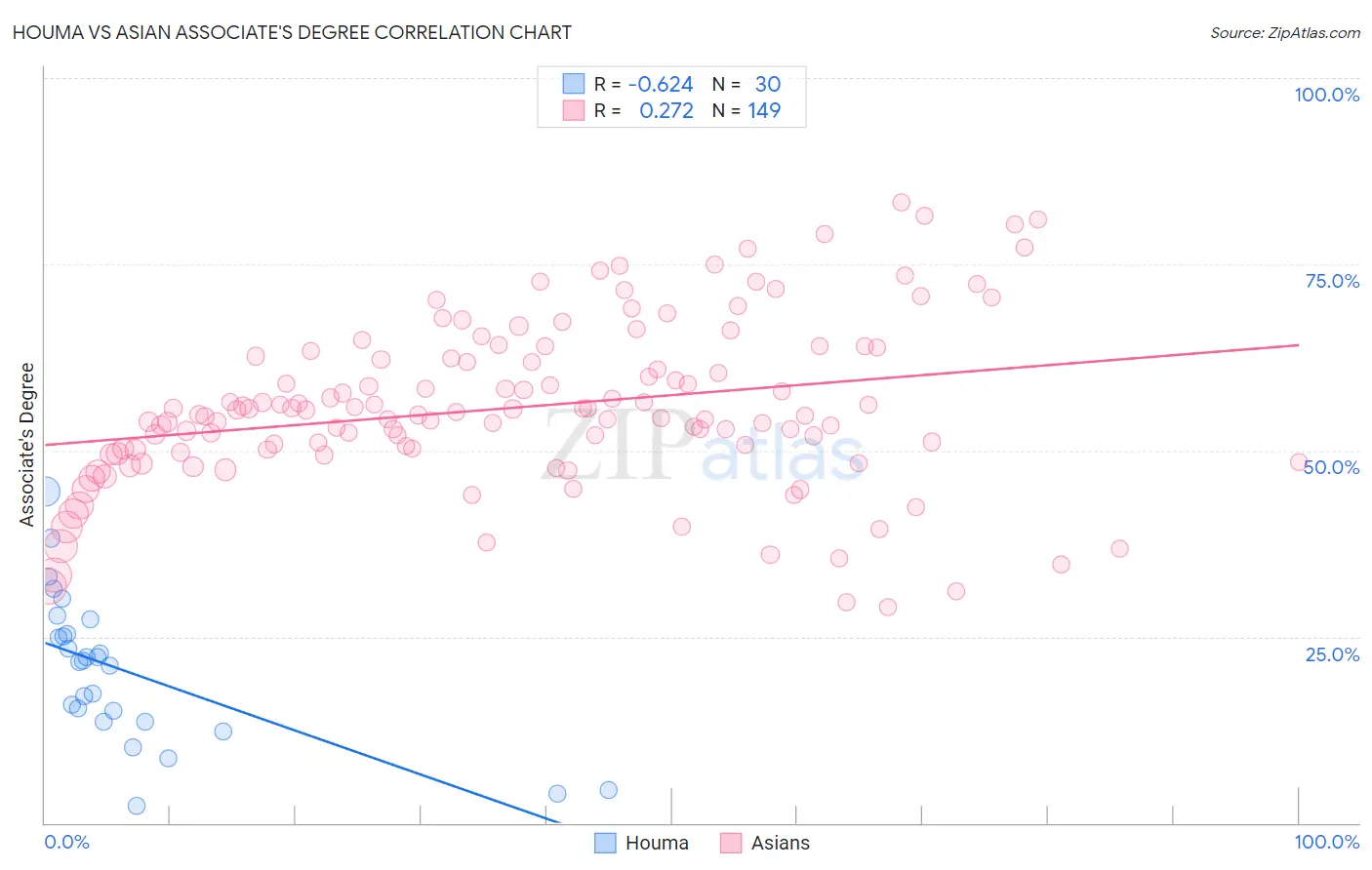Open the Source: ZipAtlas.com link

(x=1284, y=32)
